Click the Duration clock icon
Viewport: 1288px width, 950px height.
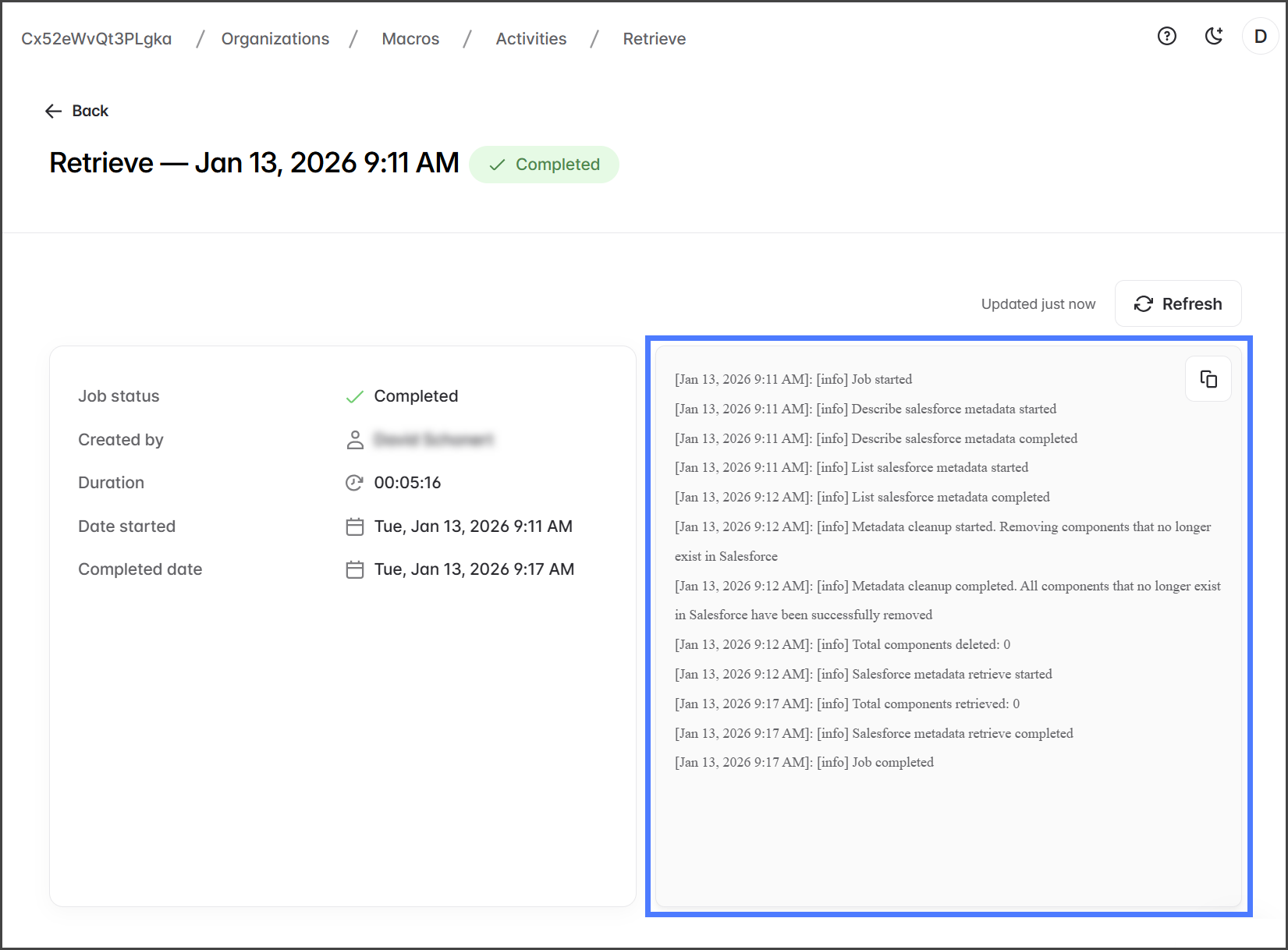[354, 483]
